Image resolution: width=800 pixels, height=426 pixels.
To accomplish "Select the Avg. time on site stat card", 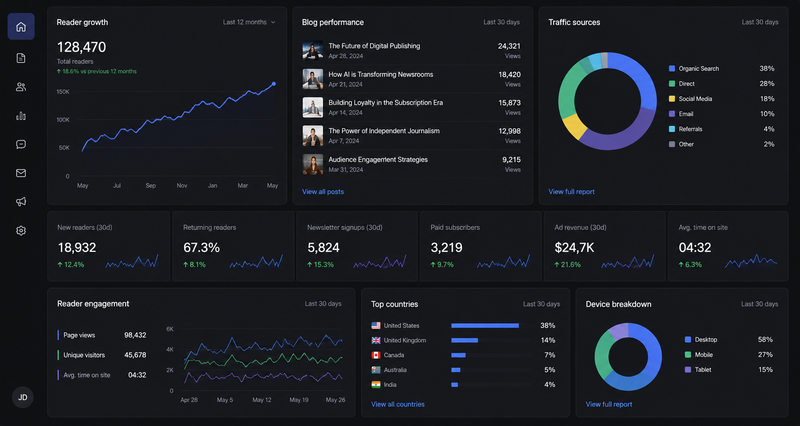I will coord(728,246).
